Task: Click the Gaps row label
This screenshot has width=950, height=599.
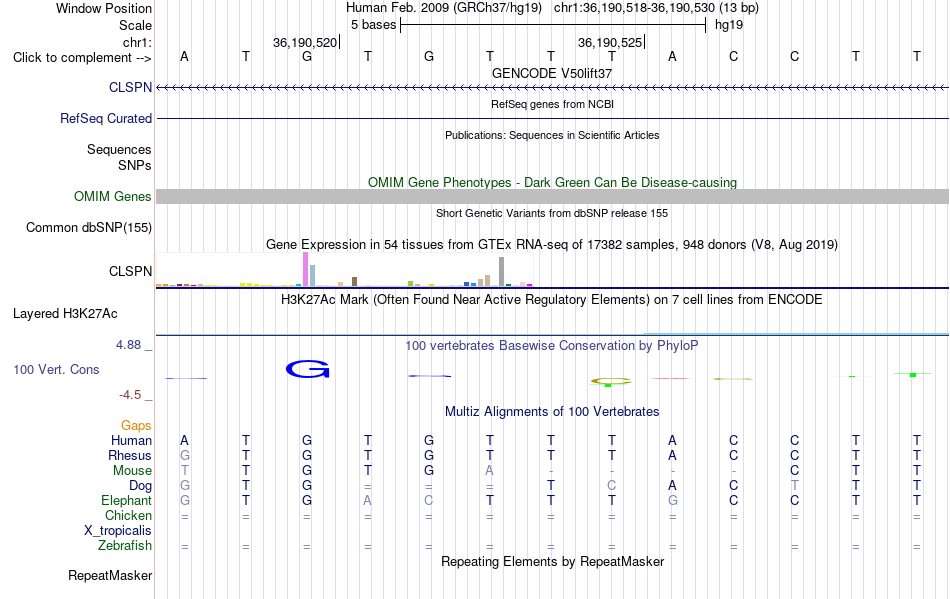Action: [x=136, y=426]
